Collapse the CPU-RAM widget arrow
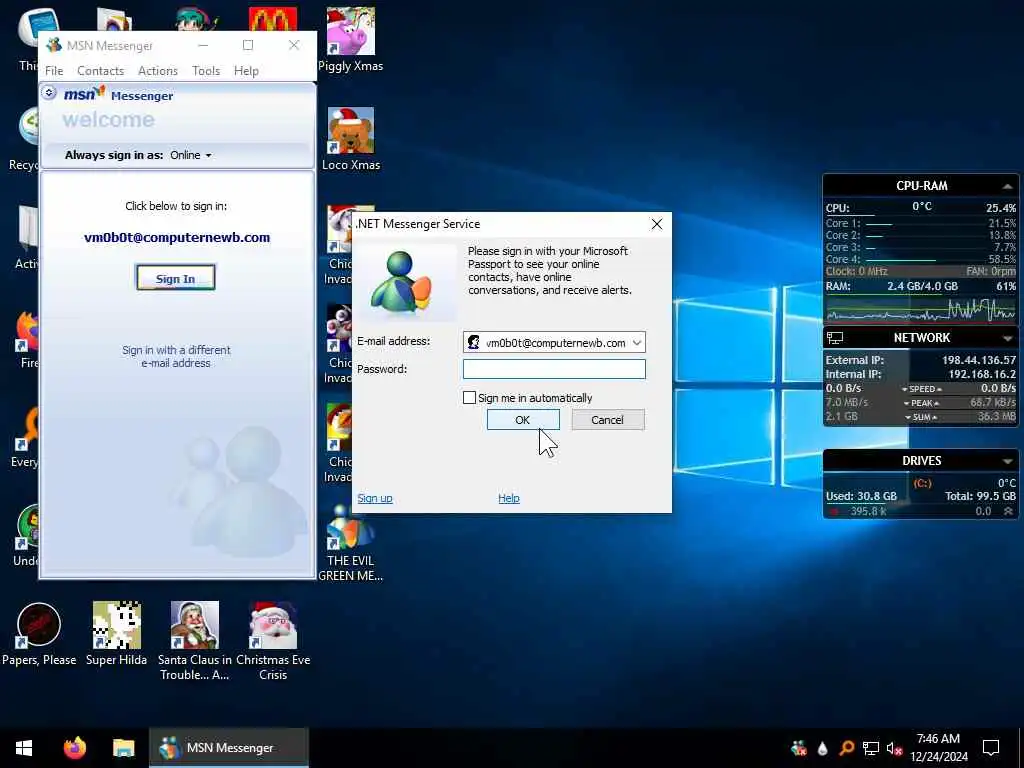This screenshot has width=1024, height=768. (x=1007, y=186)
